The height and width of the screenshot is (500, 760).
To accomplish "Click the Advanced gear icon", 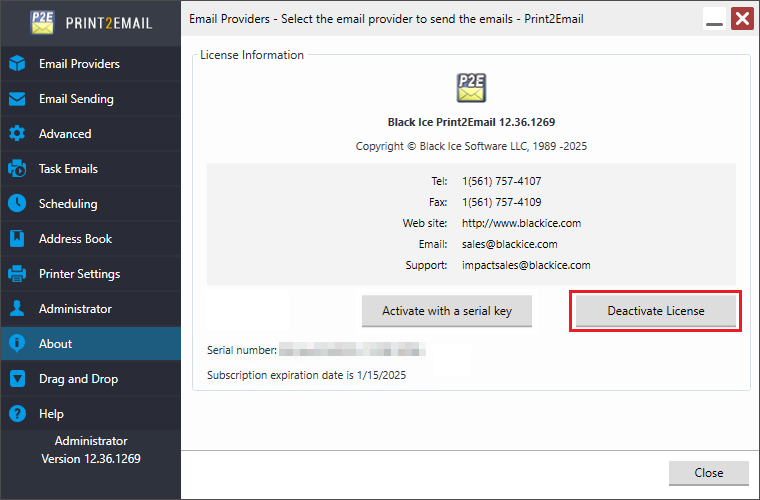I will (17, 134).
